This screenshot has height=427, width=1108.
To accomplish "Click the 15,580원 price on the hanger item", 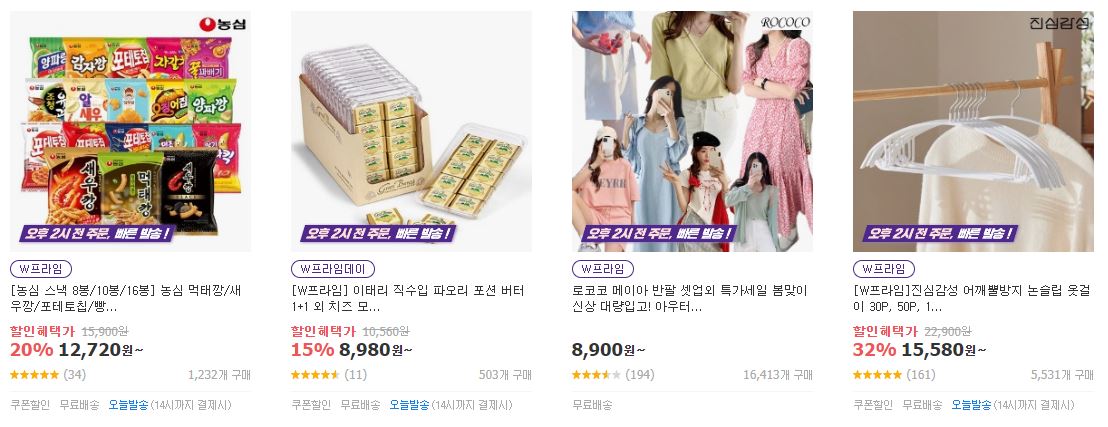I will [x=944, y=350].
